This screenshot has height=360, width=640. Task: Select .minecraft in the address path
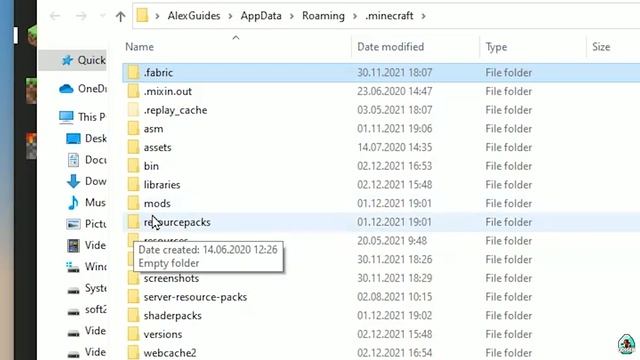(389, 16)
